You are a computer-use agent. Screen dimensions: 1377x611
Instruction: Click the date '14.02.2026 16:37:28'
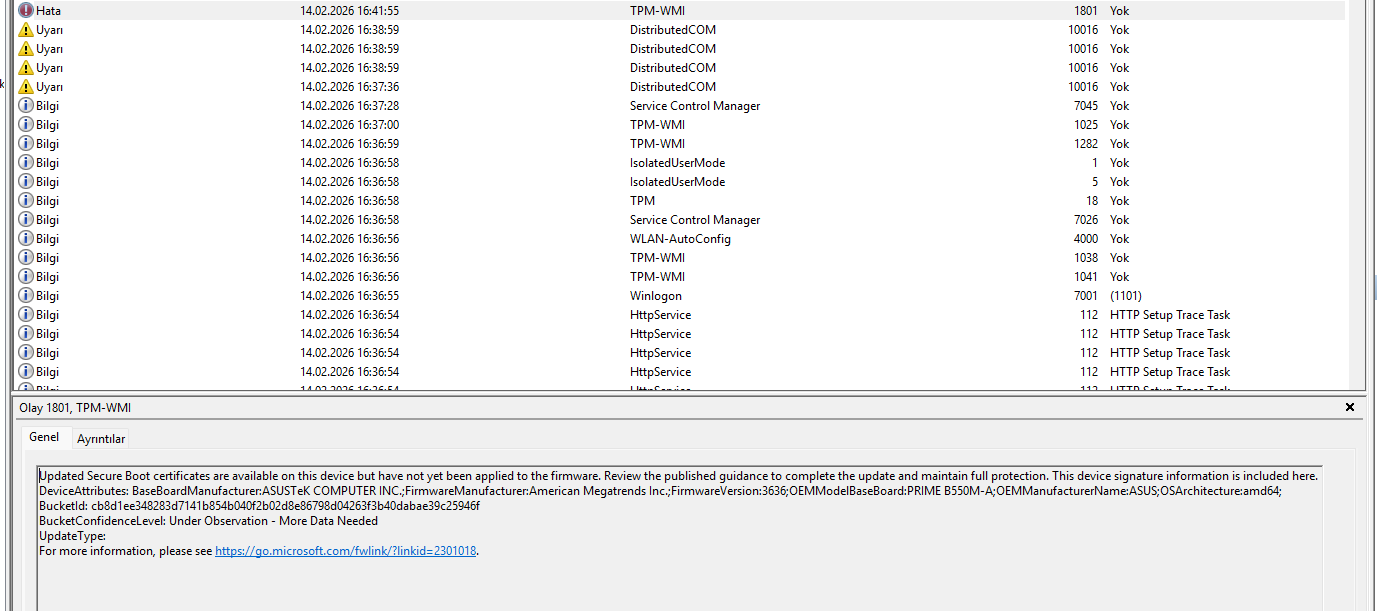[349, 106]
